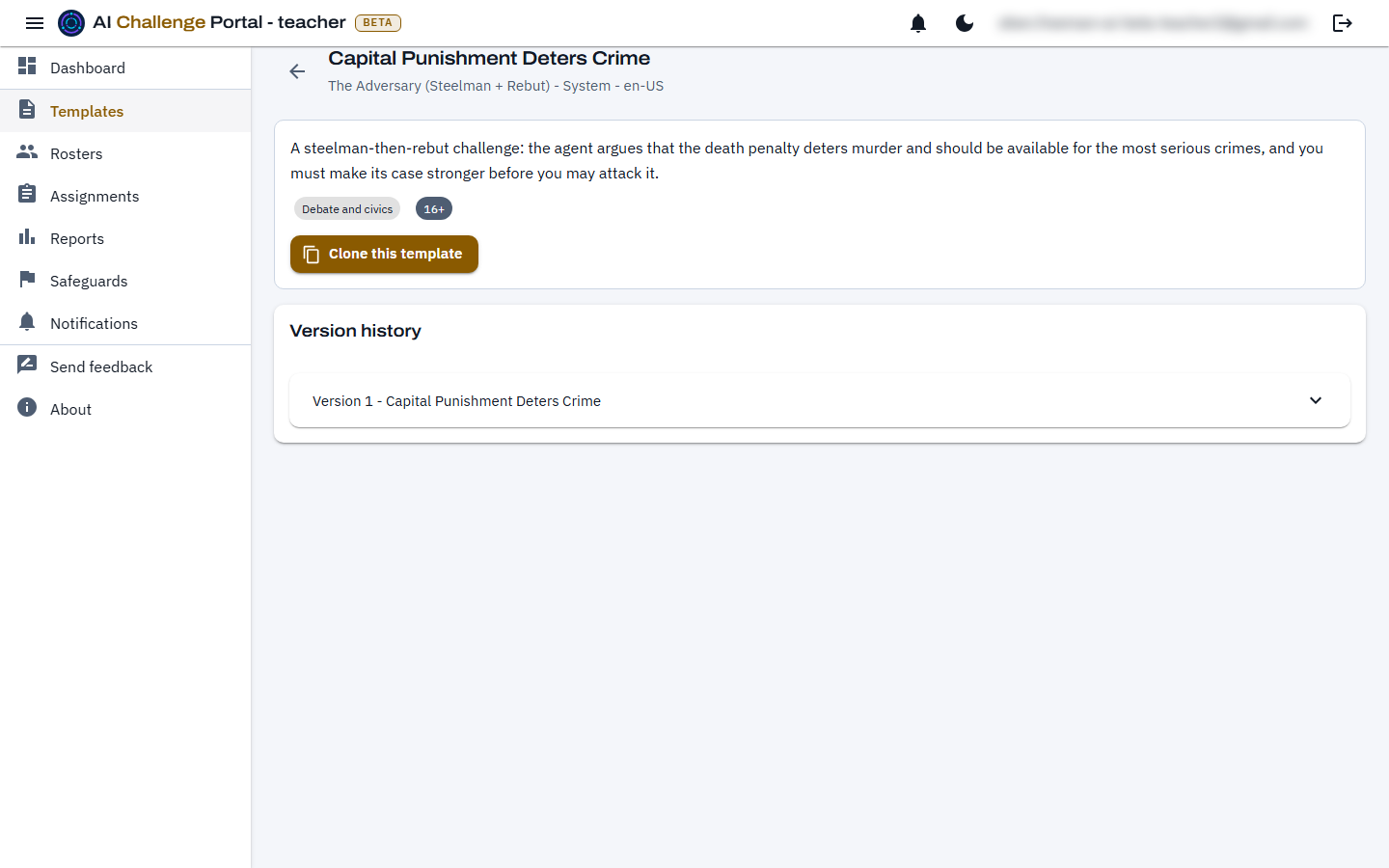The height and width of the screenshot is (868, 1389).
Task: Click 'Version 1 - Capital Punishment Deters Crime' text
Action: [x=456, y=401]
